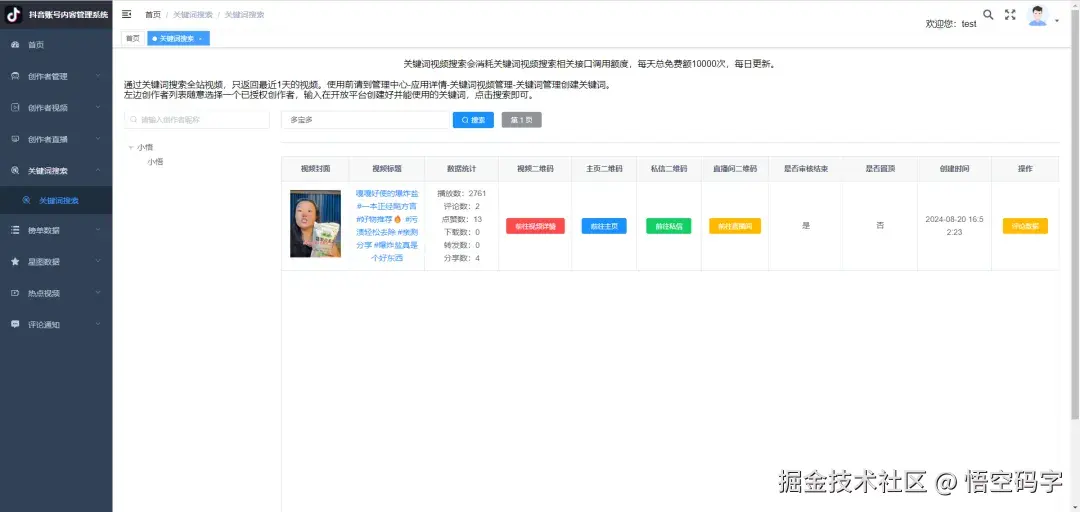This screenshot has height=512, width=1080.
Task: Click the red 前往视频详情 button
Action: (x=535, y=226)
